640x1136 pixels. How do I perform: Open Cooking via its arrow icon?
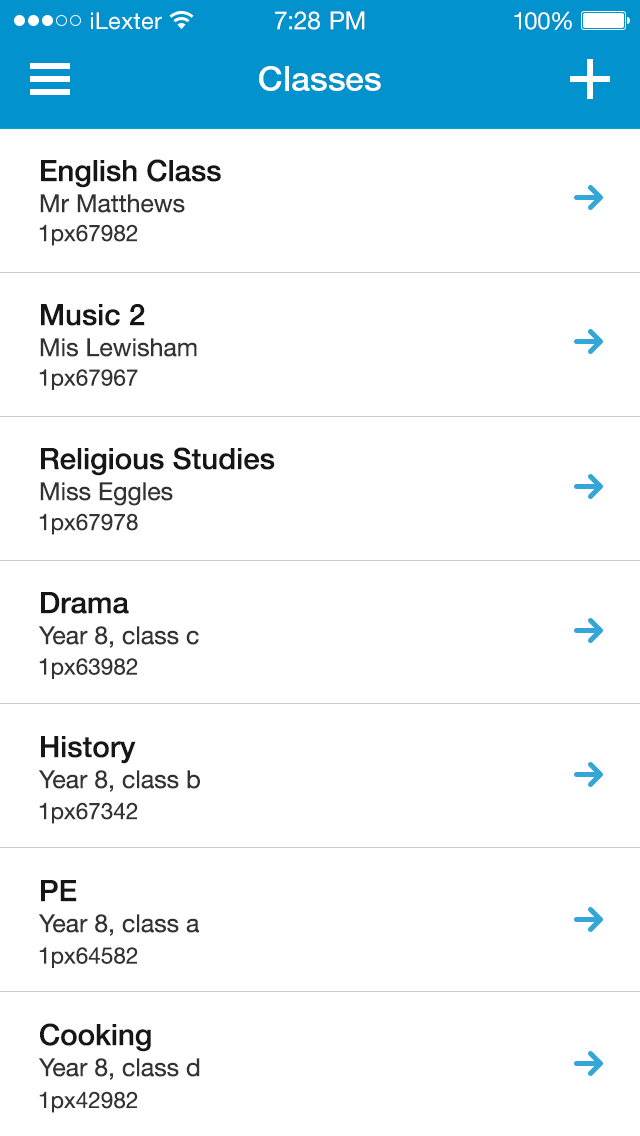pyautogui.click(x=589, y=1064)
